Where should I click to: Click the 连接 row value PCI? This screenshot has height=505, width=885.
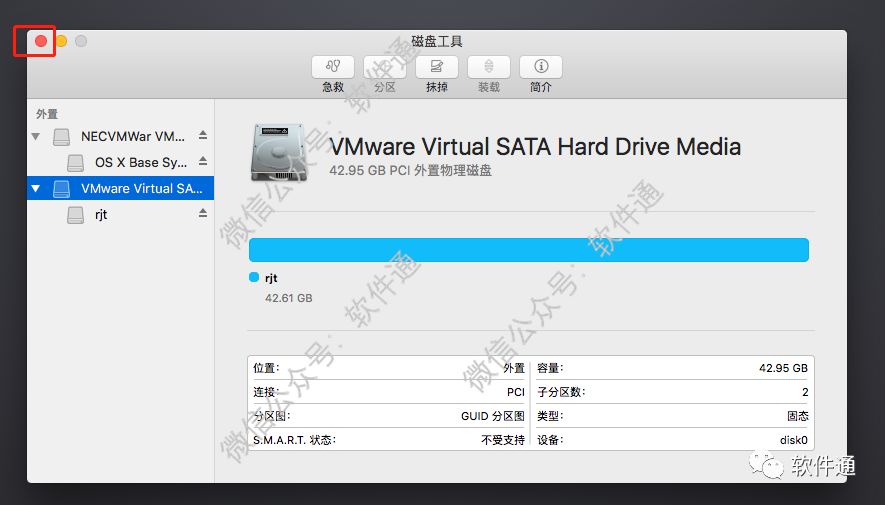(x=516, y=392)
